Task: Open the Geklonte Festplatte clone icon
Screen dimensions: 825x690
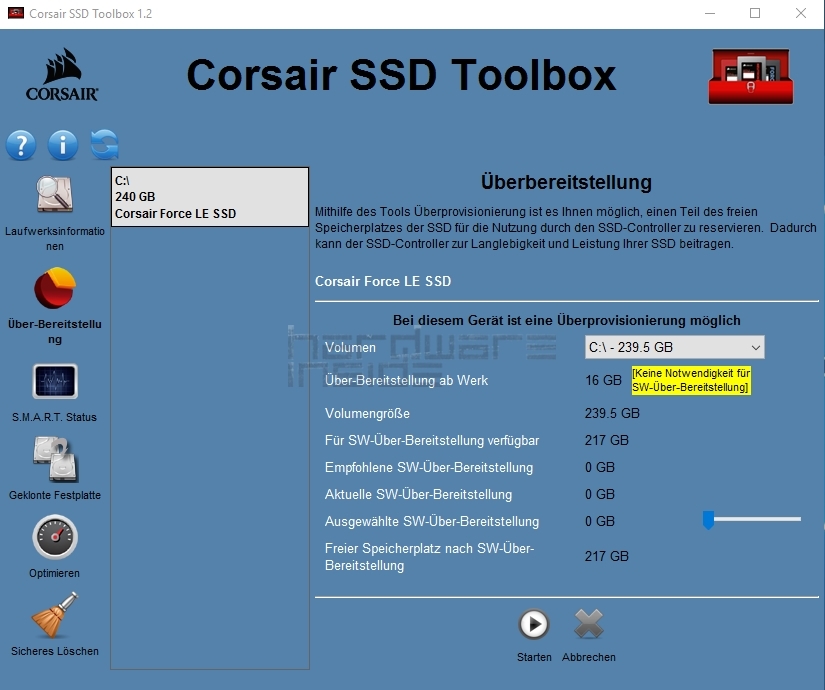Action: [x=54, y=460]
